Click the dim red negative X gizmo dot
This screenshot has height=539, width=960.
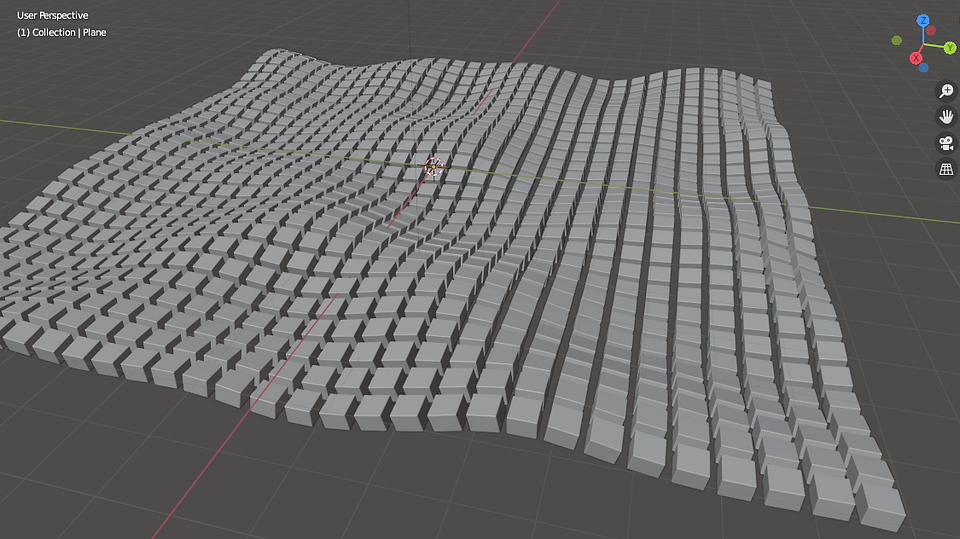931,30
